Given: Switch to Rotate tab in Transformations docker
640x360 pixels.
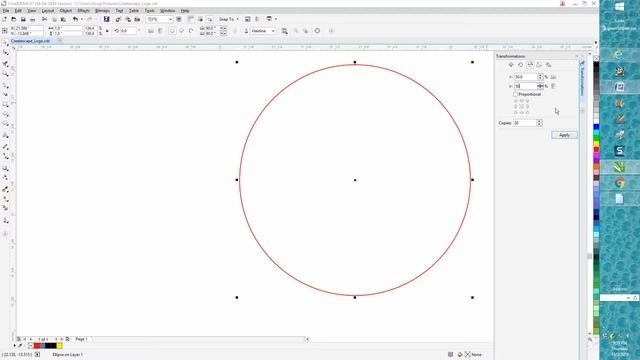Looking at the screenshot, I should click(520, 65).
